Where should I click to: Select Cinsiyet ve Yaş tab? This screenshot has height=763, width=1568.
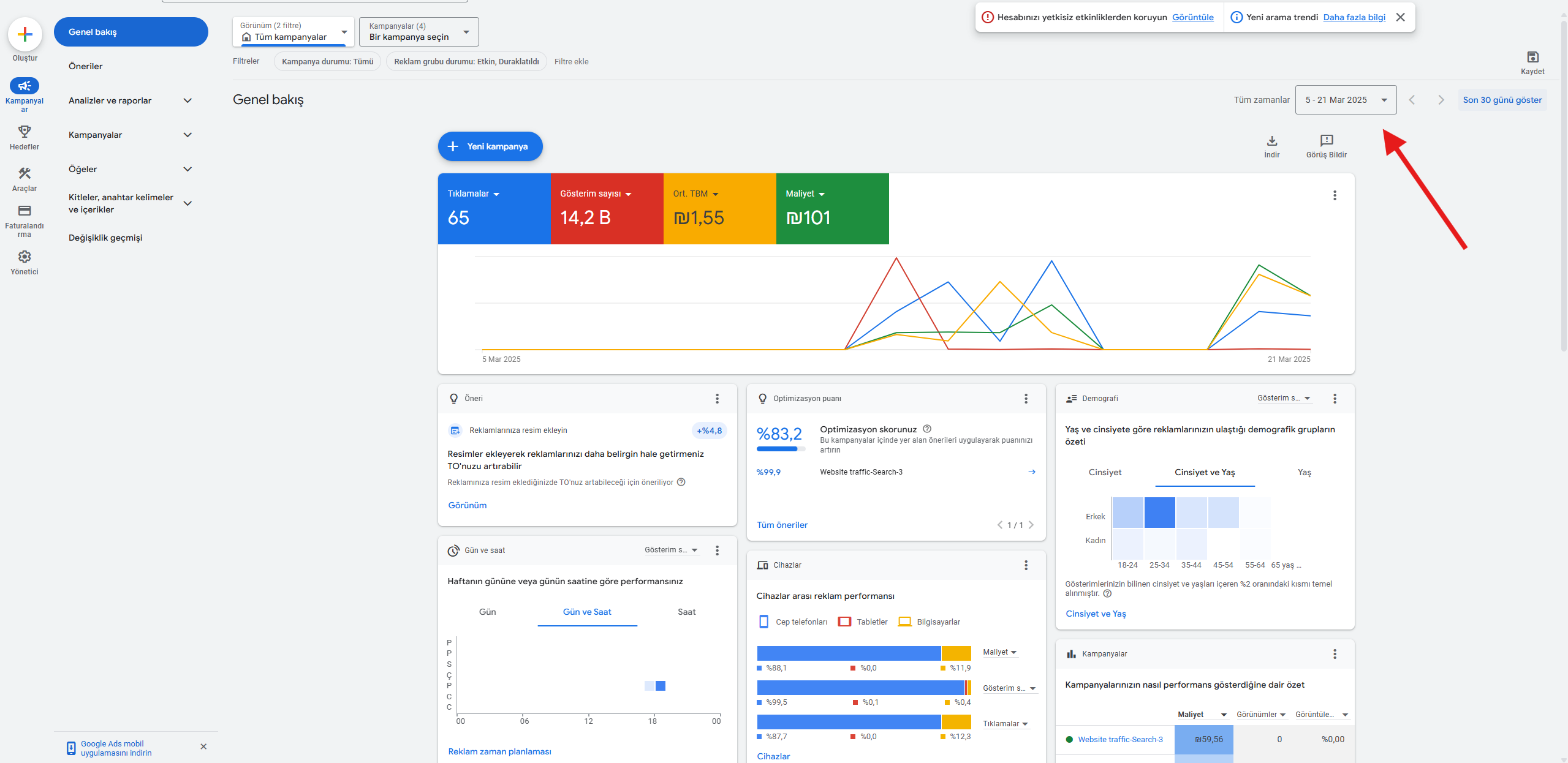tap(1205, 472)
